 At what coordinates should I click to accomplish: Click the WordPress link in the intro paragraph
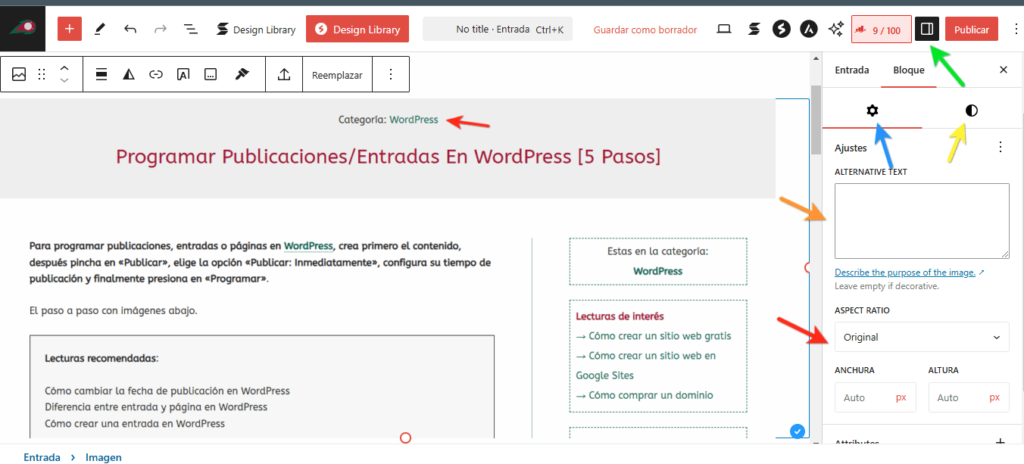coord(308,246)
